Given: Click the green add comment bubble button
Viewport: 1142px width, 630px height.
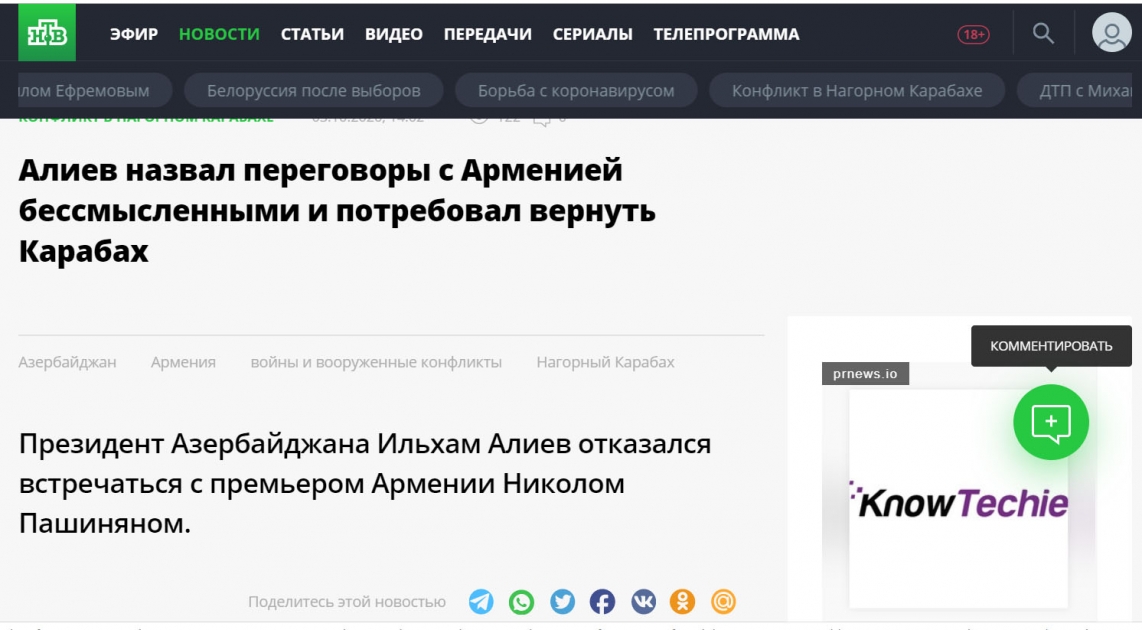Looking at the screenshot, I should 1051,422.
